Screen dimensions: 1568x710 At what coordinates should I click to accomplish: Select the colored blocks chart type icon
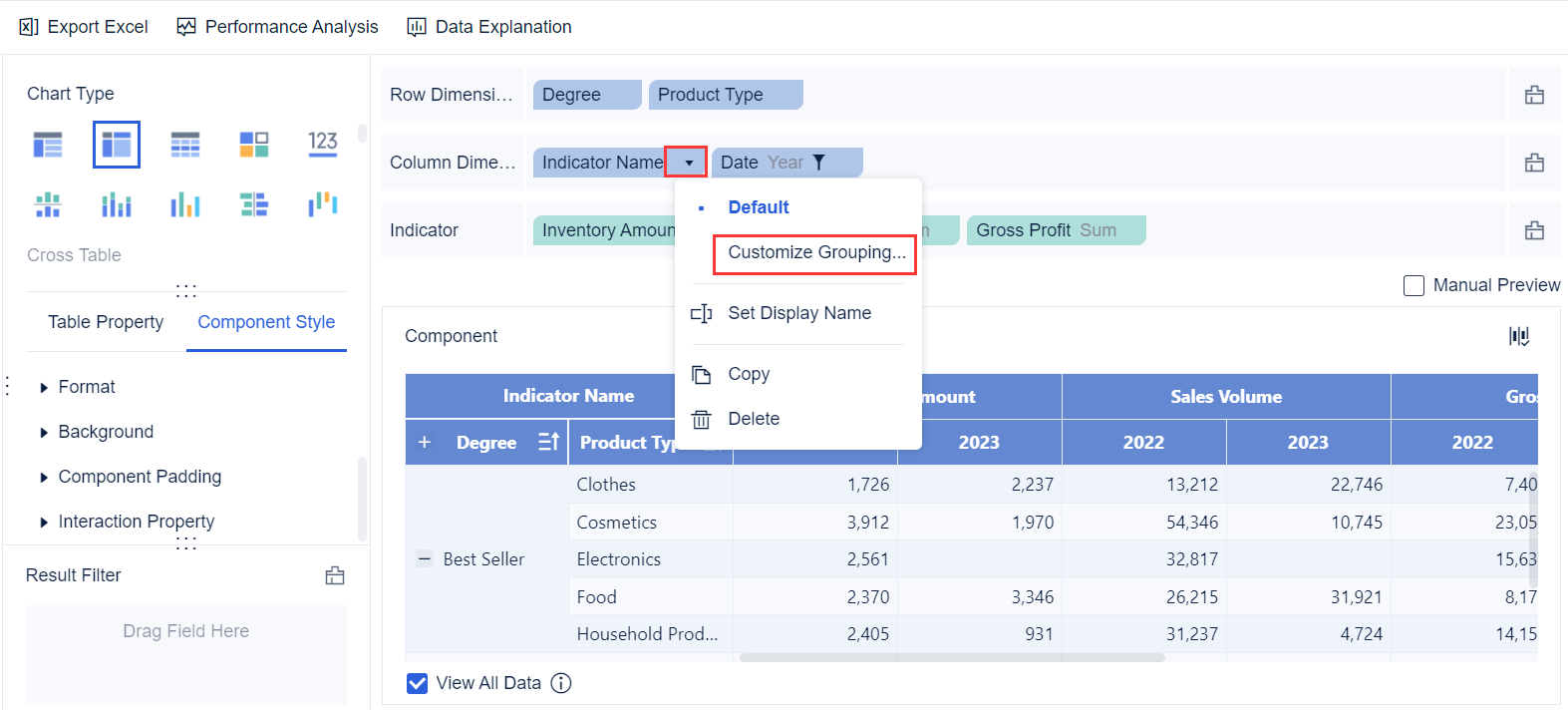(x=254, y=145)
